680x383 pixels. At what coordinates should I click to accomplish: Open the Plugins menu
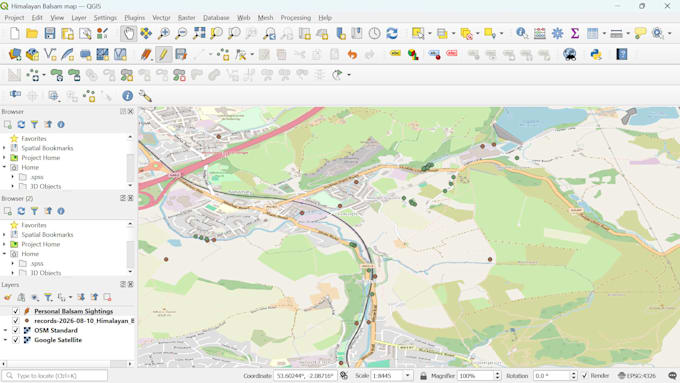(134, 18)
